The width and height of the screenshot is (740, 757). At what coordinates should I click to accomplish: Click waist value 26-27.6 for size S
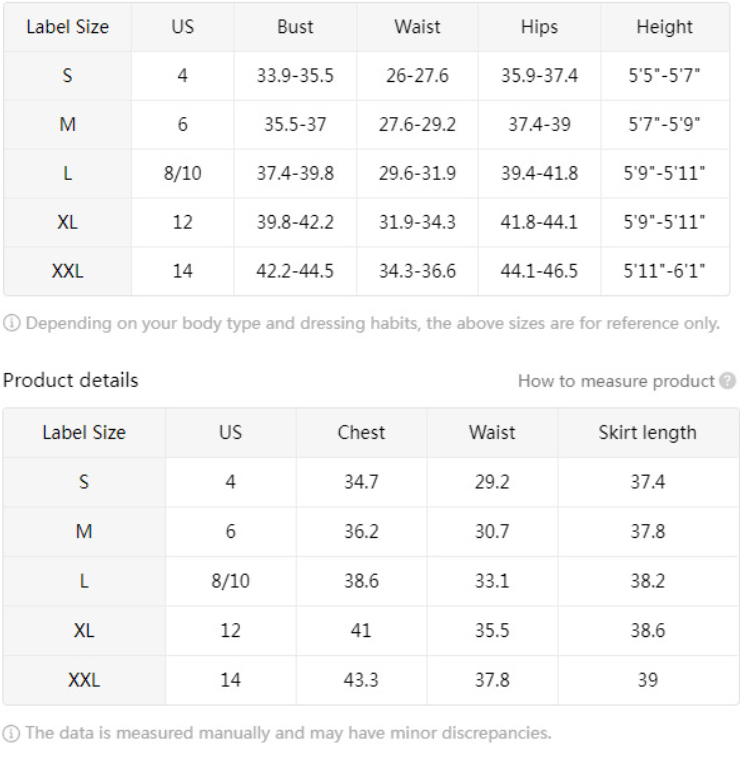[x=417, y=76]
